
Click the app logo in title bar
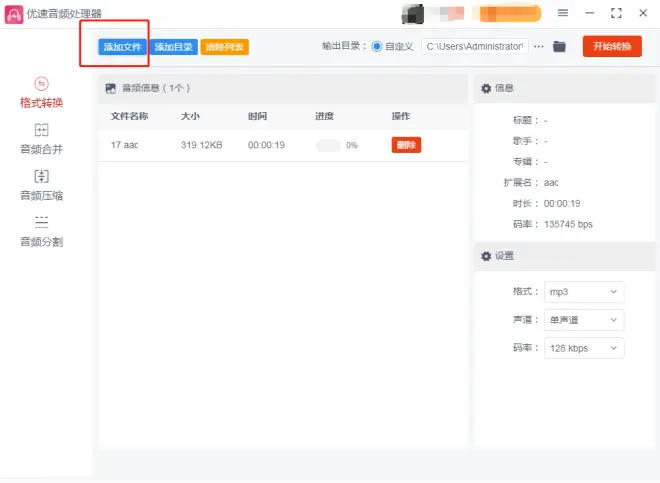(14, 14)
